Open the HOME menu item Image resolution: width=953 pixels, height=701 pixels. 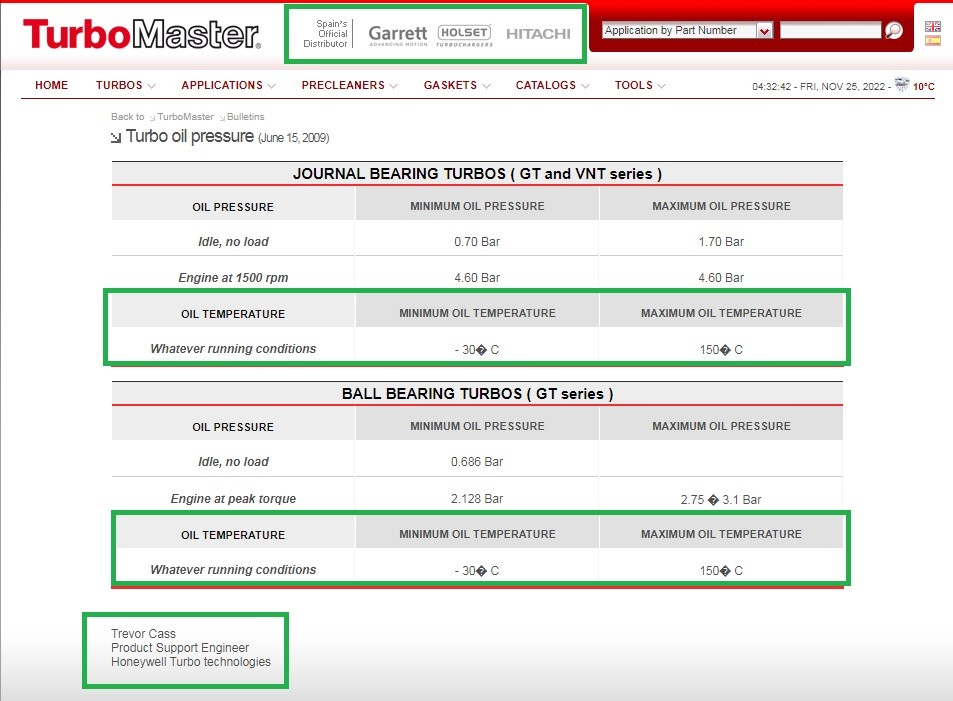[x=52, y=85]
